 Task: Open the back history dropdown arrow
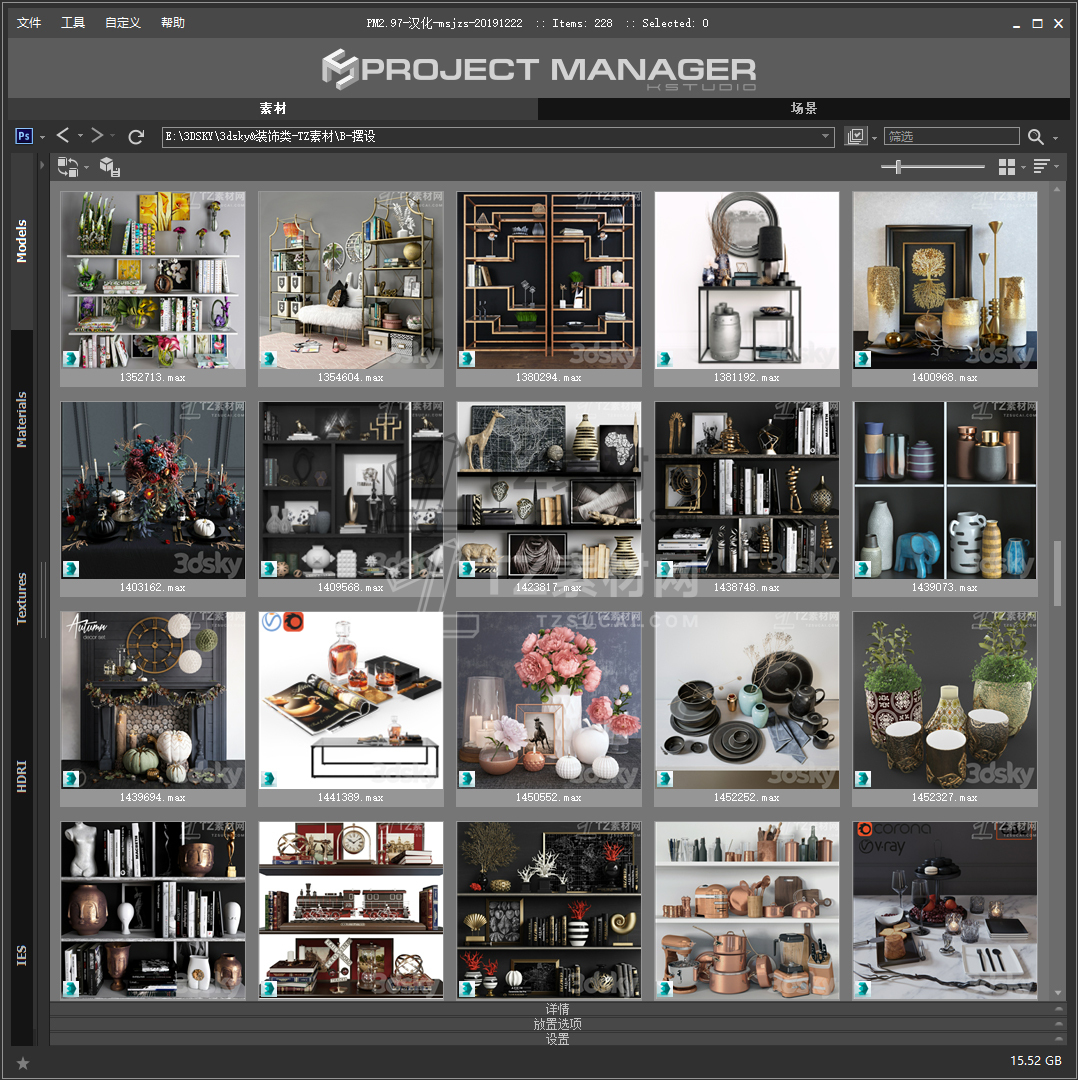(x=81, y=136)
